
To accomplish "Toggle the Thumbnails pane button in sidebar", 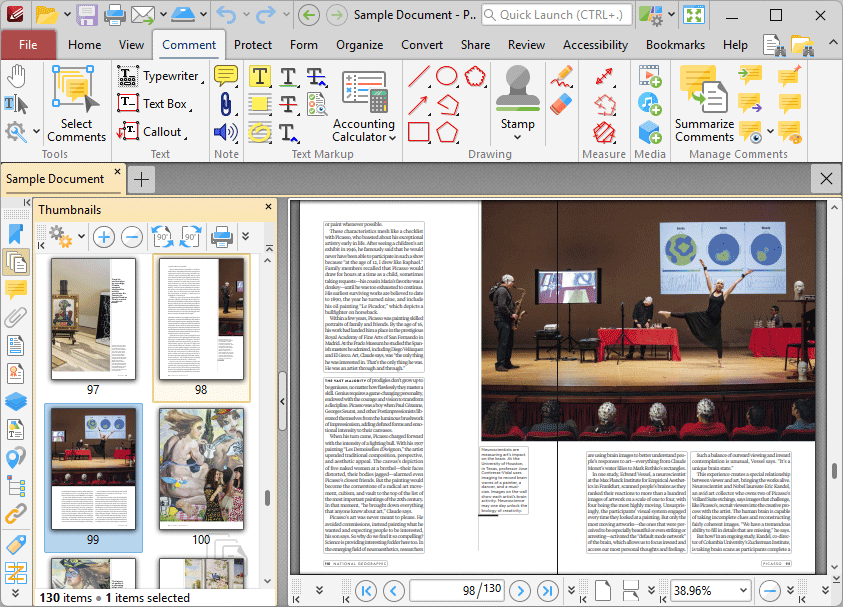I will pos(15,262).
